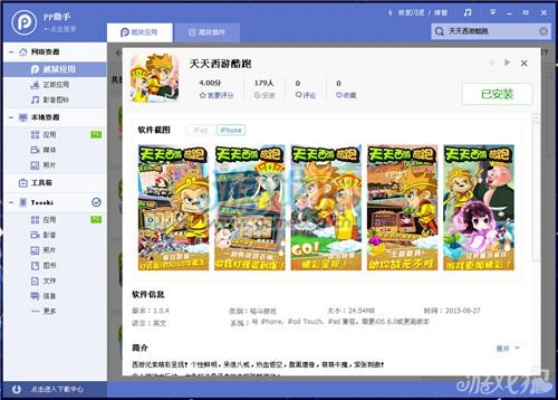Click the music note icon in title bar
558x400 pixels.
point(468,12)
